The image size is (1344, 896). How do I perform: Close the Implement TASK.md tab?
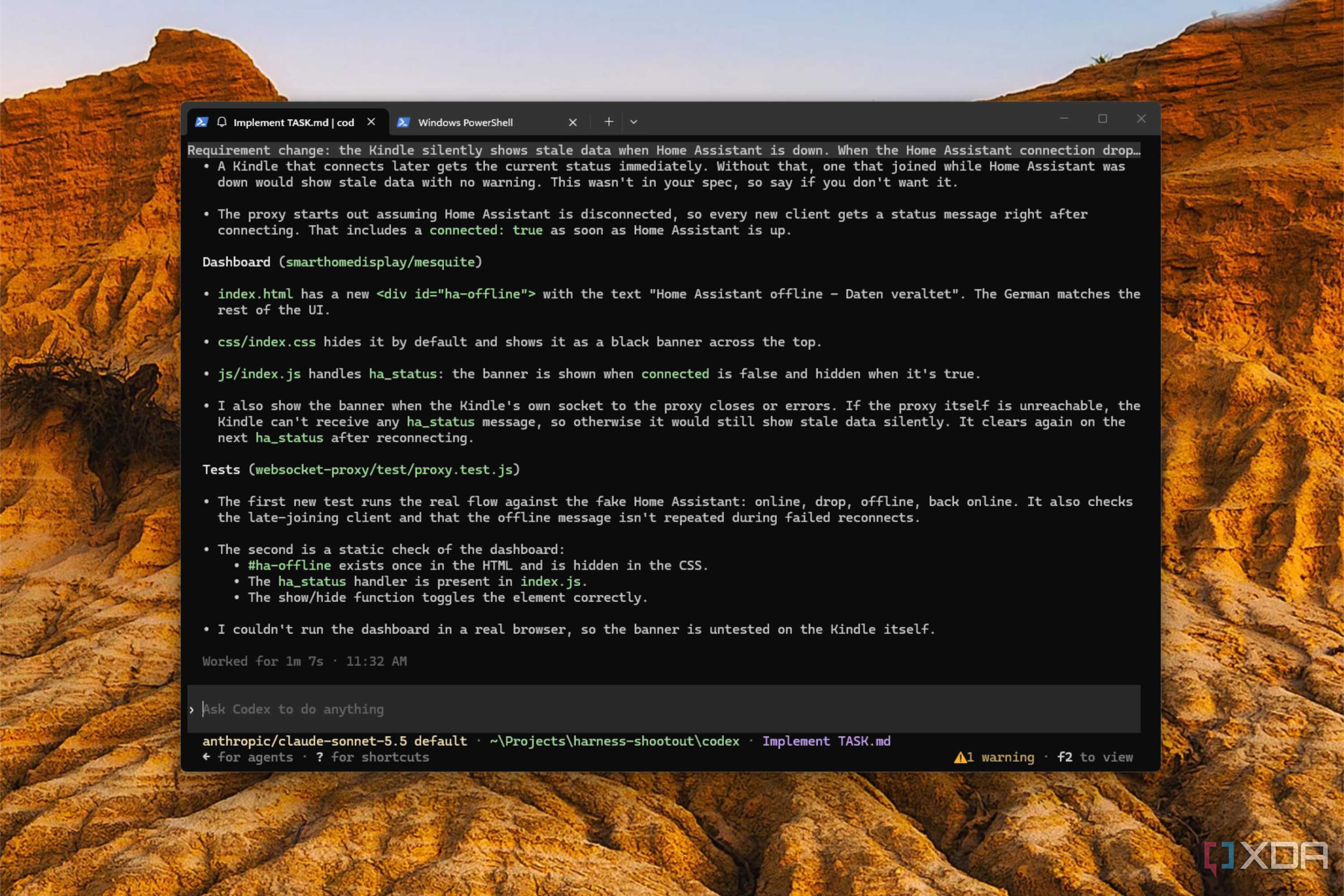point(371,122)
